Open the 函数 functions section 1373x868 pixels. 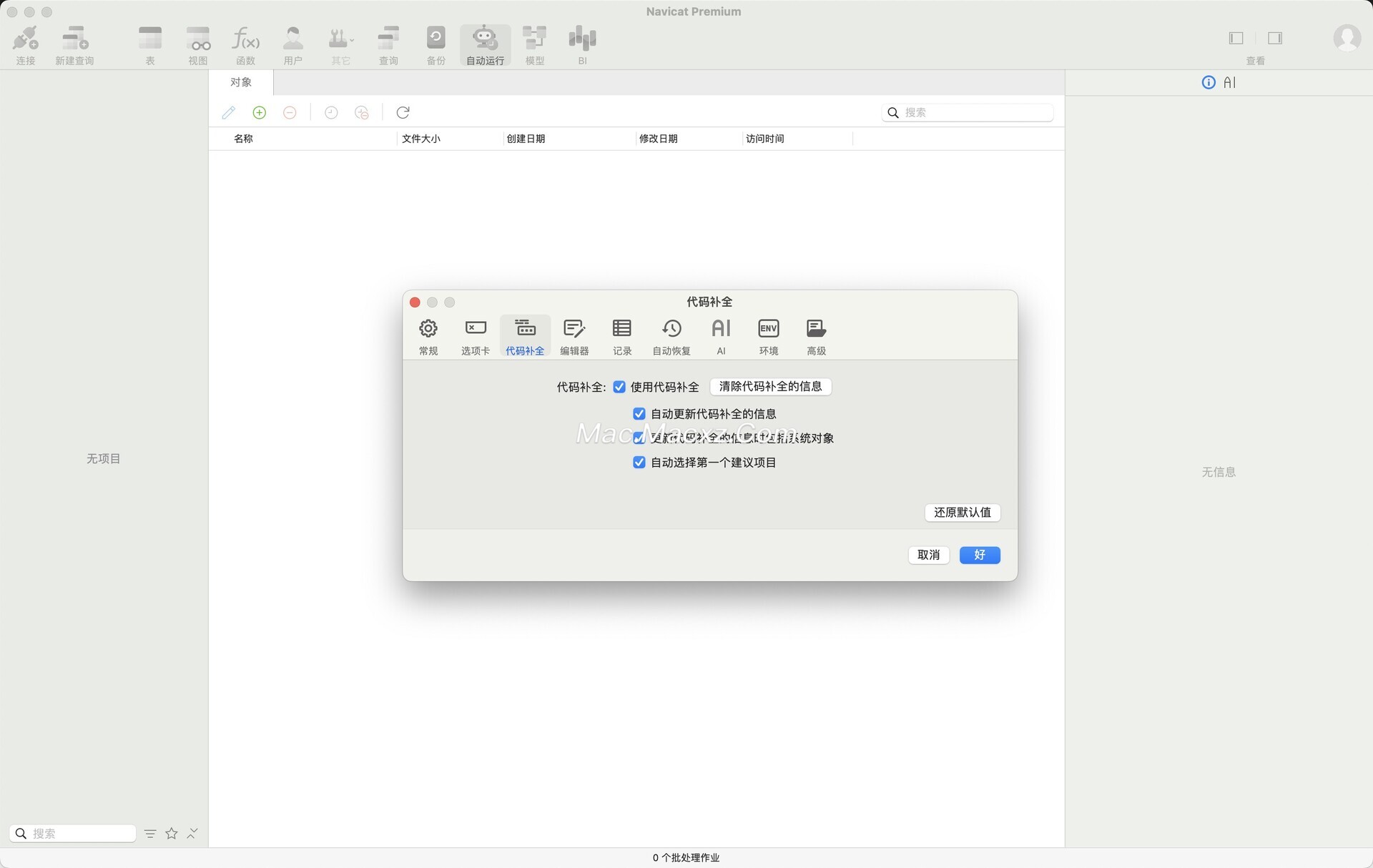click(x=245, y=45)
